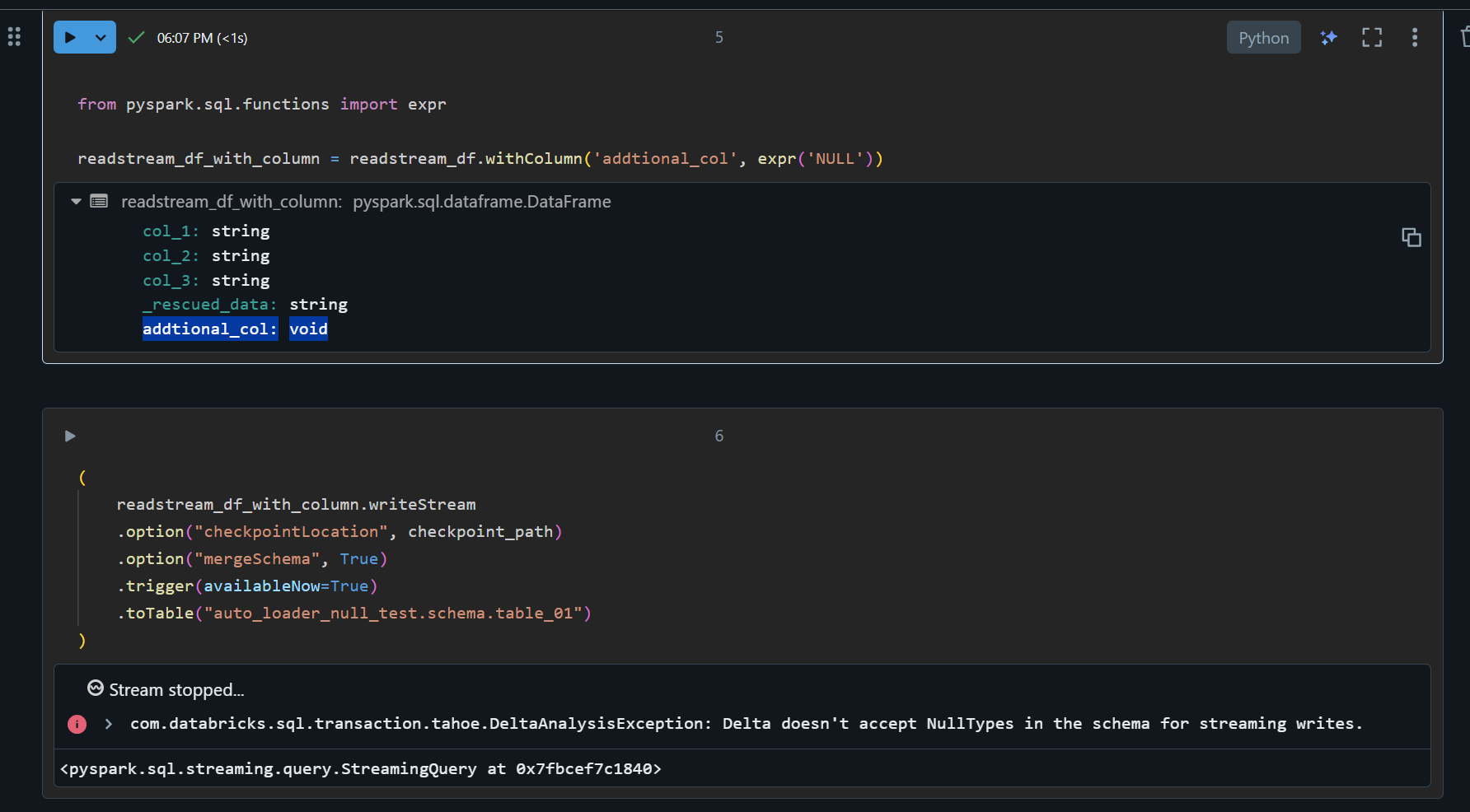Click the pyspark.sql.dataframe.DataFrame type text

pyautogui.click(x=482, y=202)
